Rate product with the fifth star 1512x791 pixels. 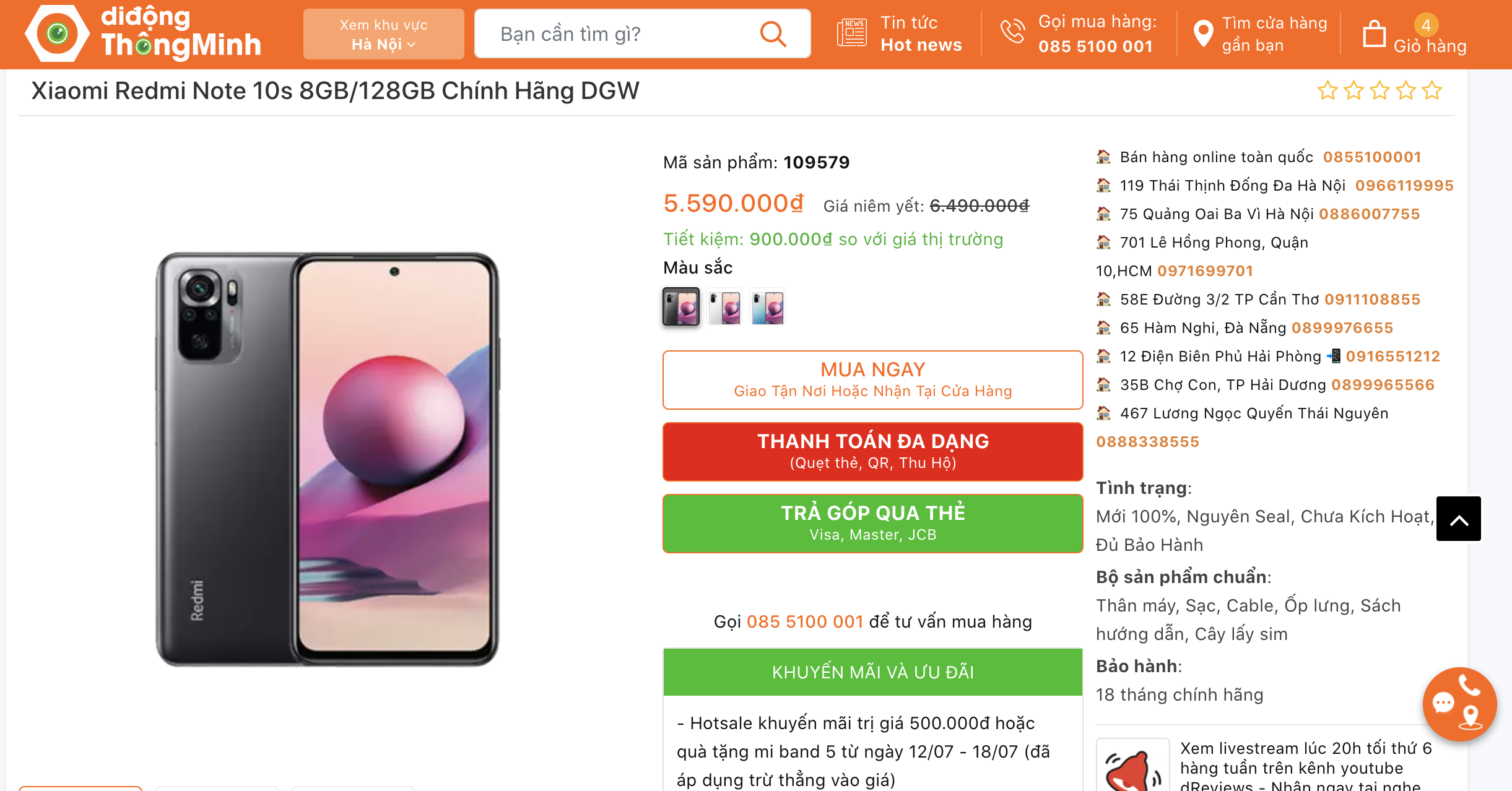(1432, 91)
